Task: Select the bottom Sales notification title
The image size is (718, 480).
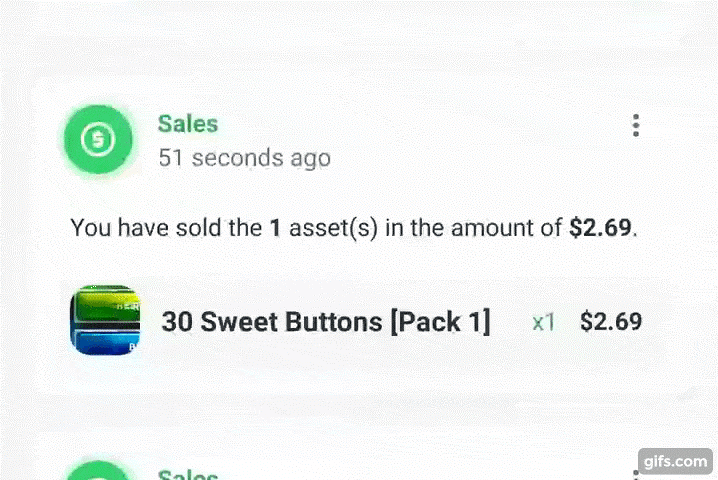Action: [x=188, y=475]
